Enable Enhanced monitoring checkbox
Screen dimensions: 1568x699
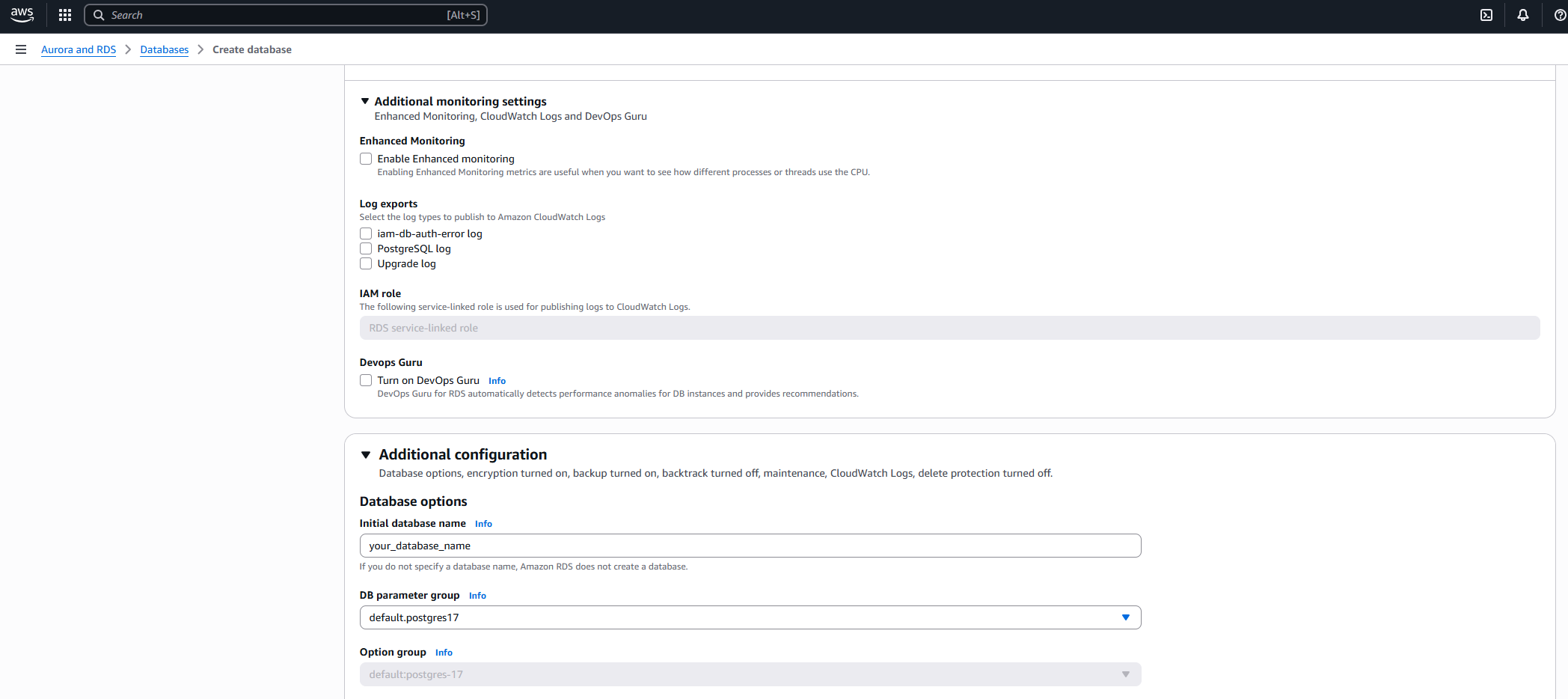click(366, 159)
